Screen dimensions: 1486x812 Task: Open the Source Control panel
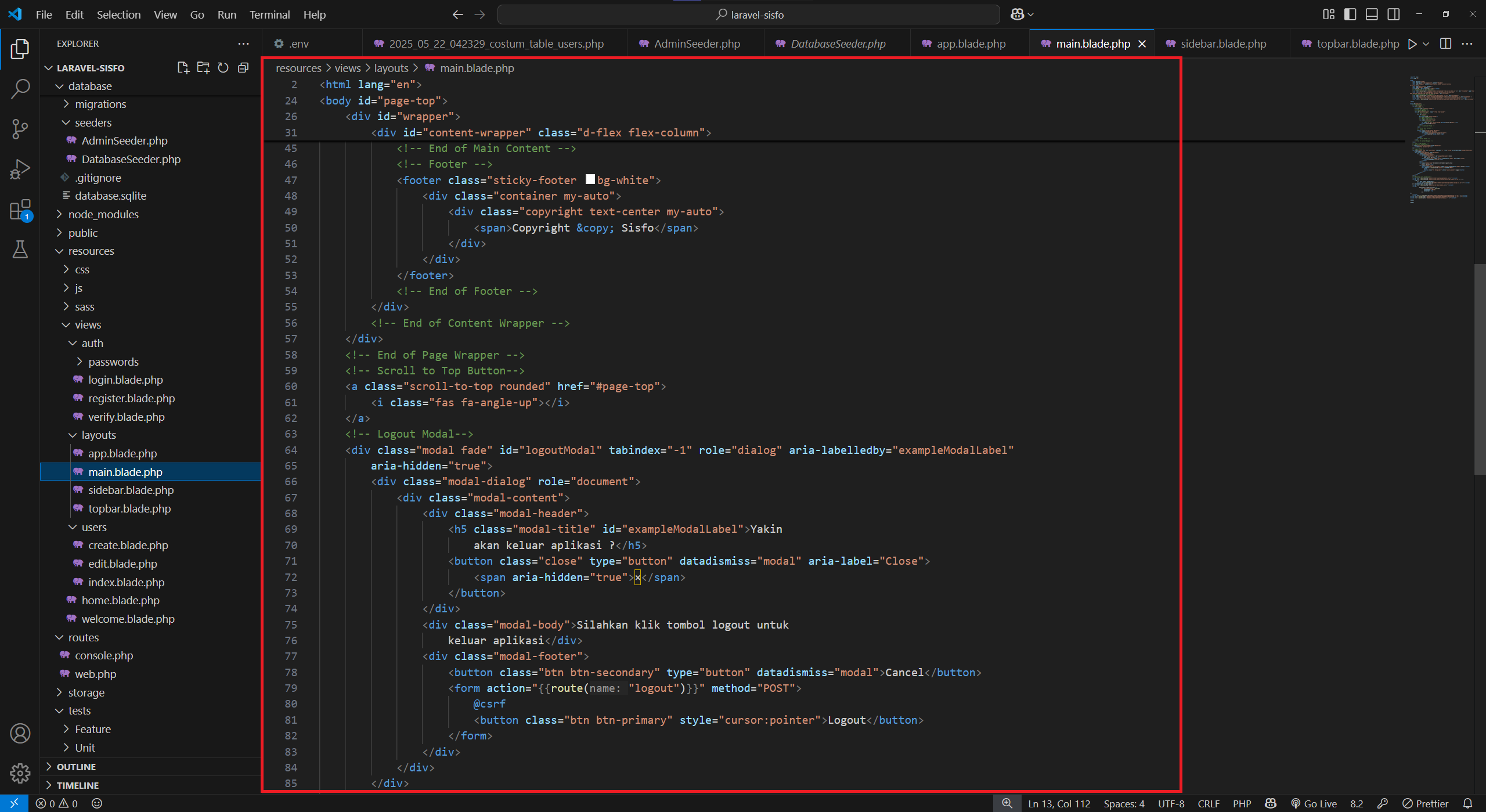[20, 129]
